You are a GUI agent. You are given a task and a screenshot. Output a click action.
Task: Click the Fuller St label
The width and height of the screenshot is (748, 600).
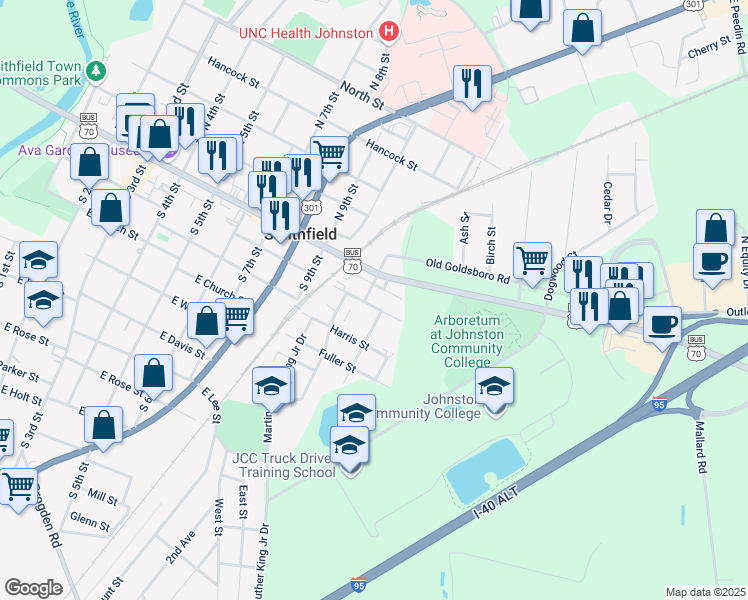tap(337, 360)
